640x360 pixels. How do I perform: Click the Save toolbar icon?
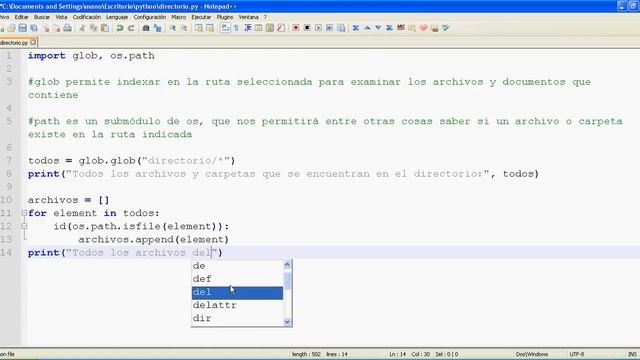22,28
